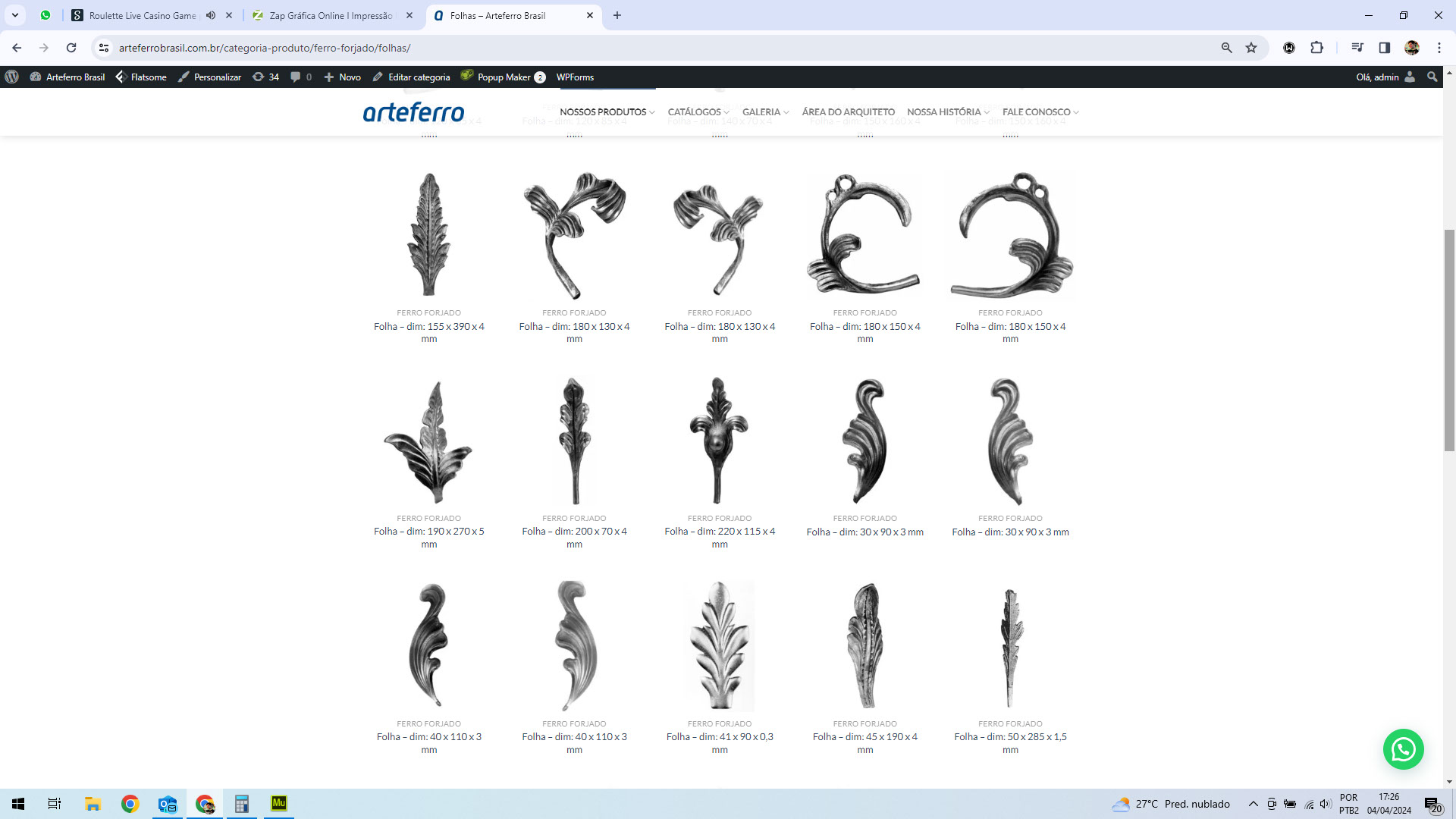
Task: Bookmark this page with the star icon
Action: [1251, 48]
